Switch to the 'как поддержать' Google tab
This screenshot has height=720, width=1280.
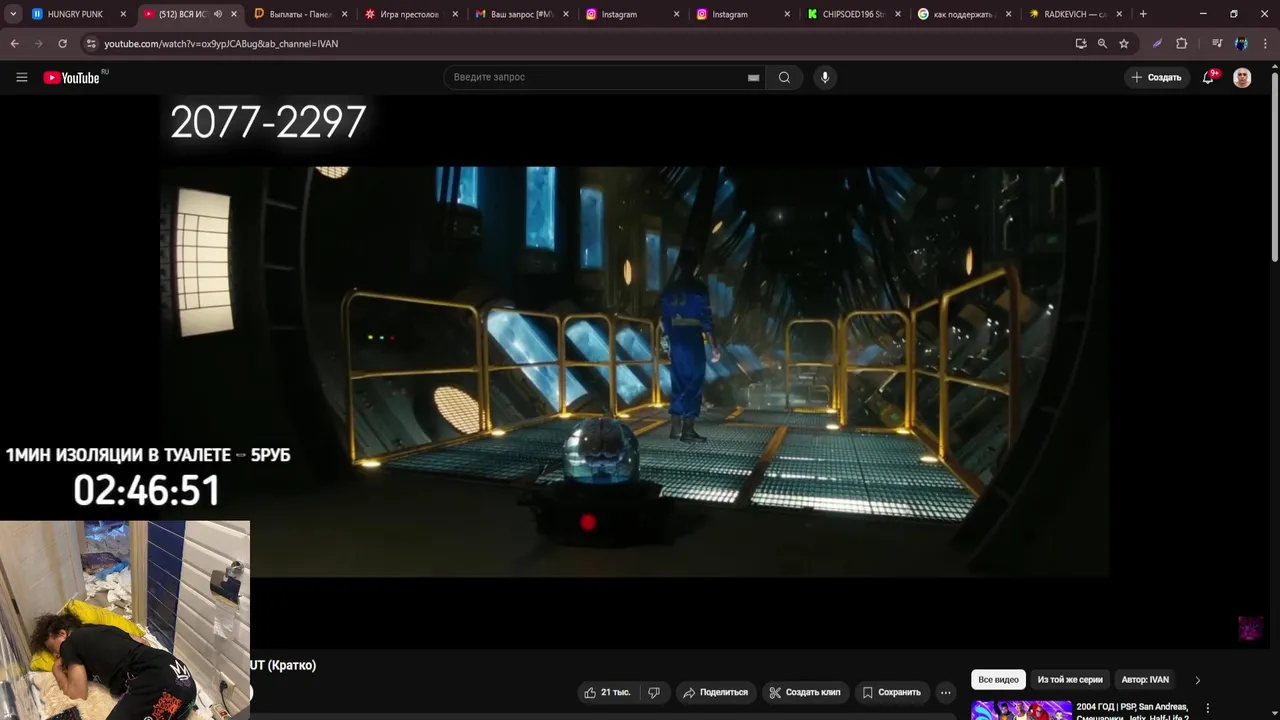coord(963,14)
